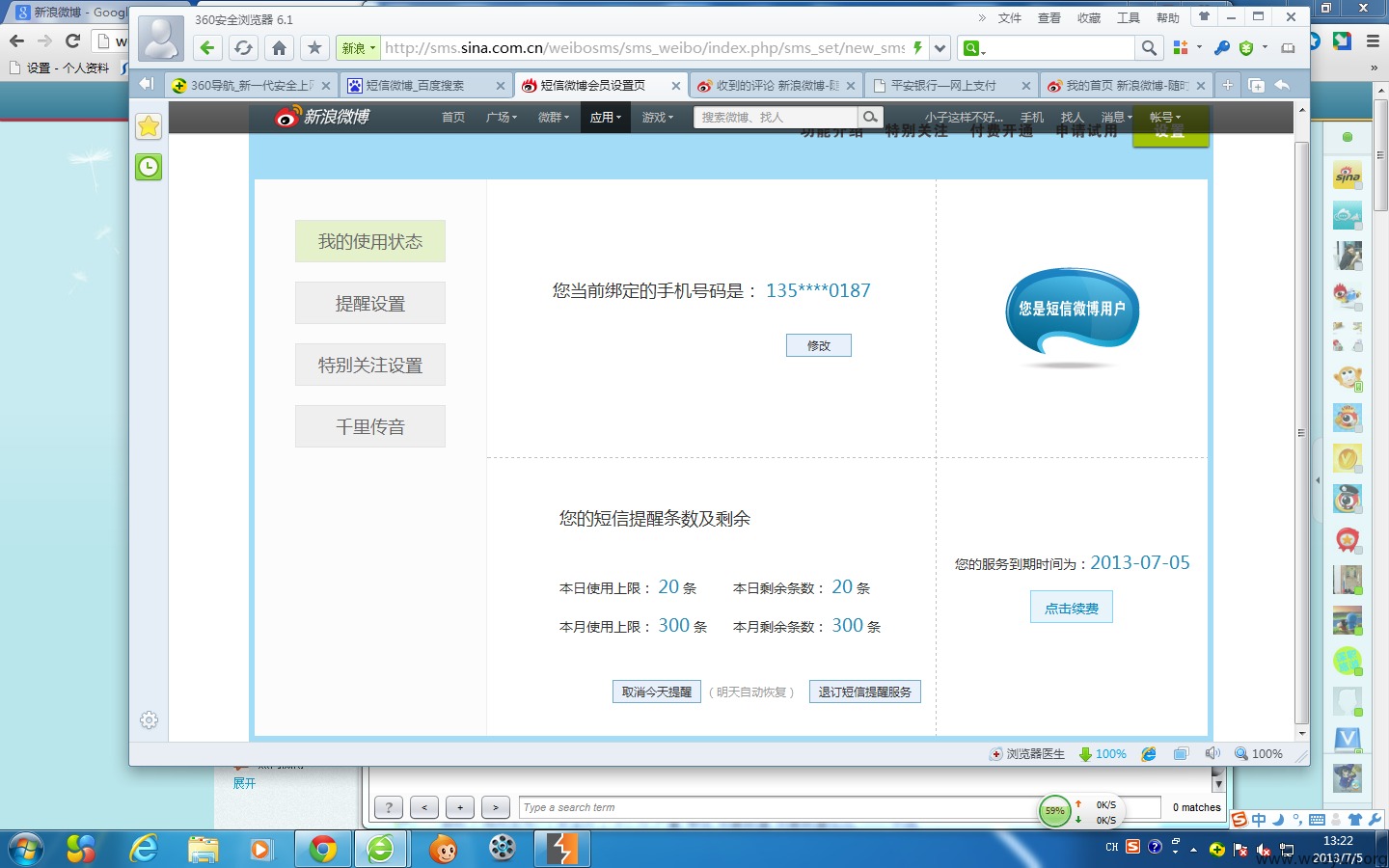Click the search magnifier in 360 toolbar
The width and height of the screenshot is (1389, 868).
pos(1149,48)
